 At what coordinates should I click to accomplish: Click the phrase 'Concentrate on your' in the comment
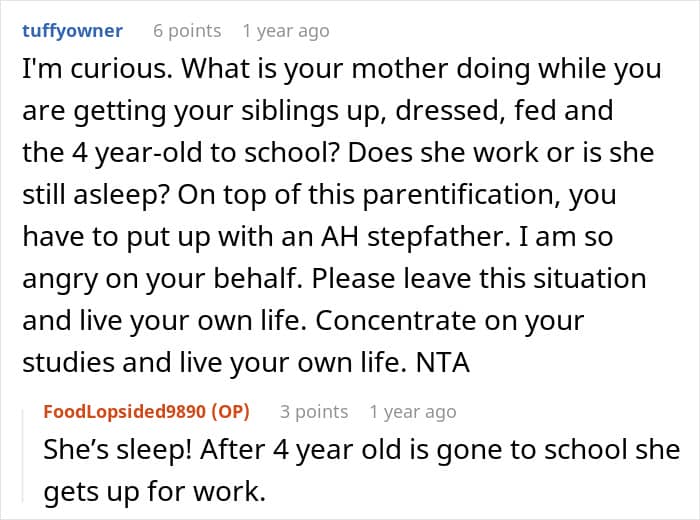point(450,320)
